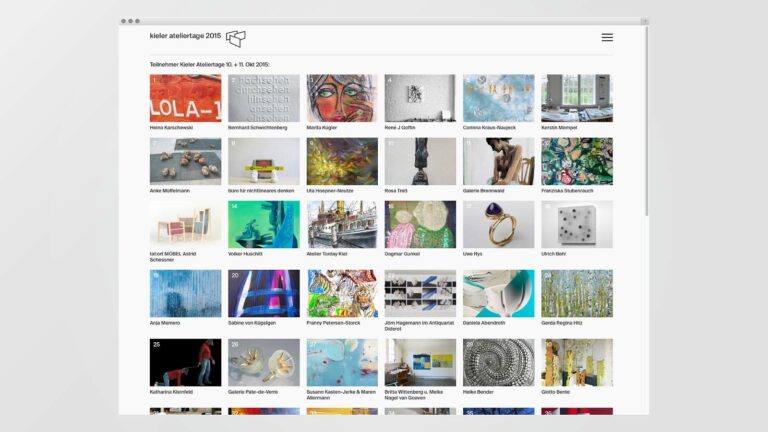Image resolution: width=768 pixels, height=432 pixels.
Task: Click the name Uwe Rys
Action: 473,254
